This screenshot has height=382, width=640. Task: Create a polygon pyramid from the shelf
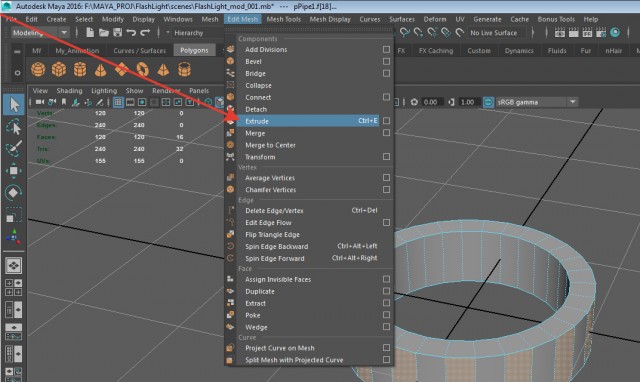pos(163,69)
